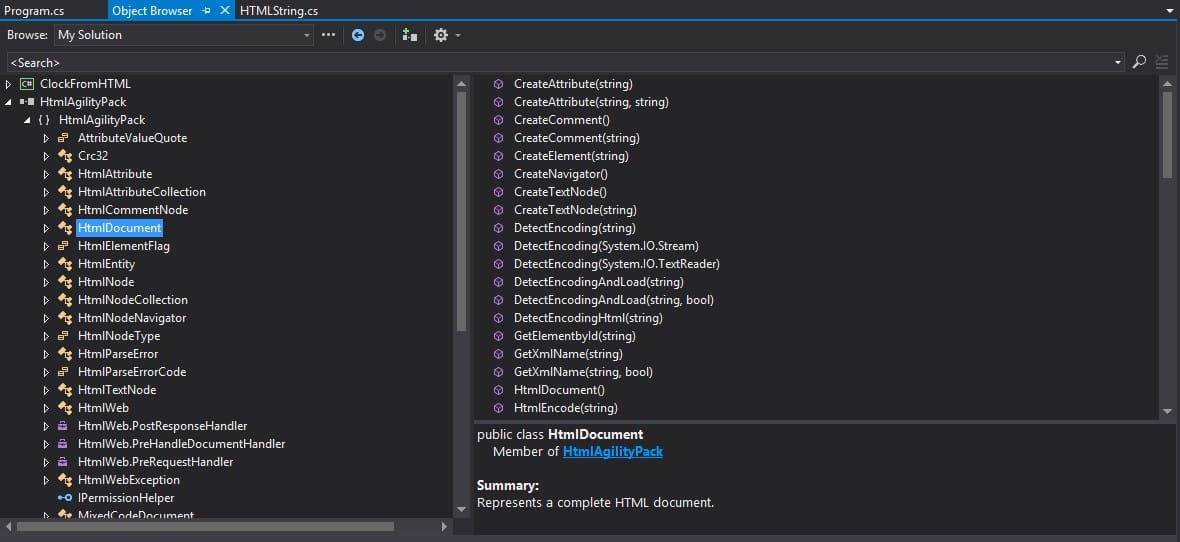Click the assembly icon beside HtmlAgilityPack
Image resolution: width=1180 pixels, height=542 pixels.
point(27,102)
